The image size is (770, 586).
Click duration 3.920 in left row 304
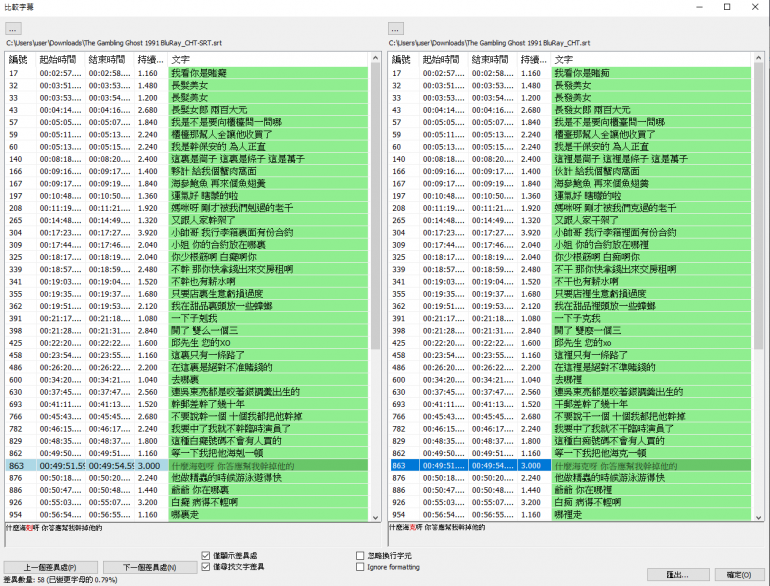pyautogui.click(x=148, y=233)
